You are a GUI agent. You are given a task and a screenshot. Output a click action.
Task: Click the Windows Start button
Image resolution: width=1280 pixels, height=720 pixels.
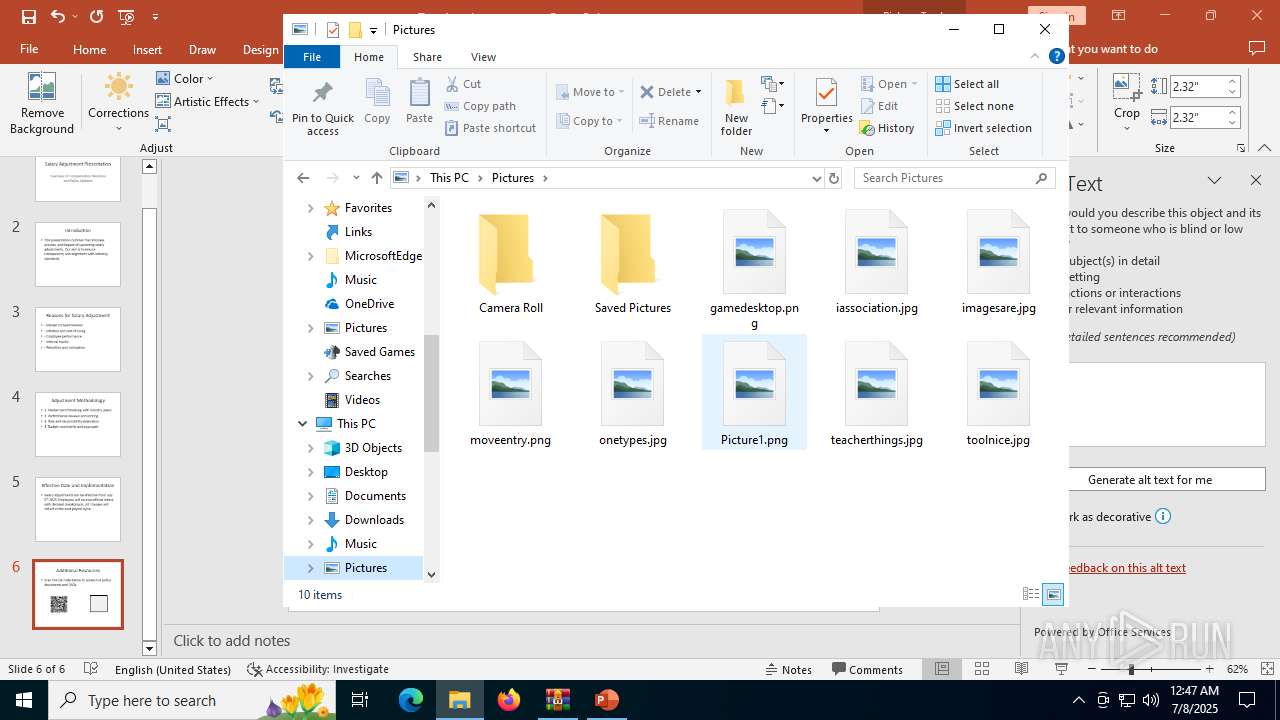coord(24,700)
